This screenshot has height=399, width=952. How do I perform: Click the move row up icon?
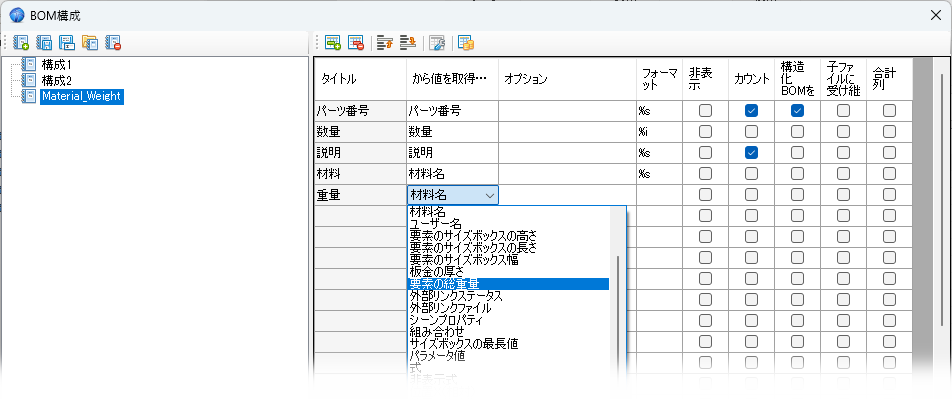pyautogui.click(x=385, y=43)
